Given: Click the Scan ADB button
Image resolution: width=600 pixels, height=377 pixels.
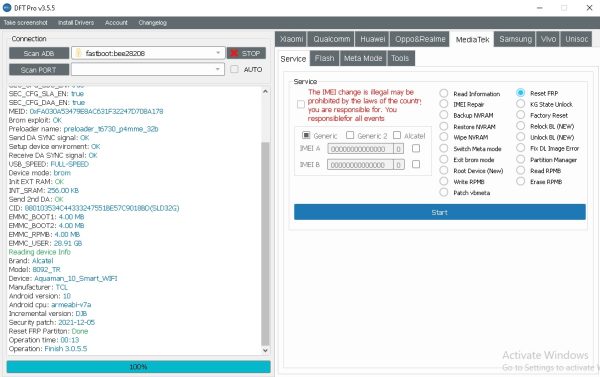Looking at the screenshot, I should 39,53.
